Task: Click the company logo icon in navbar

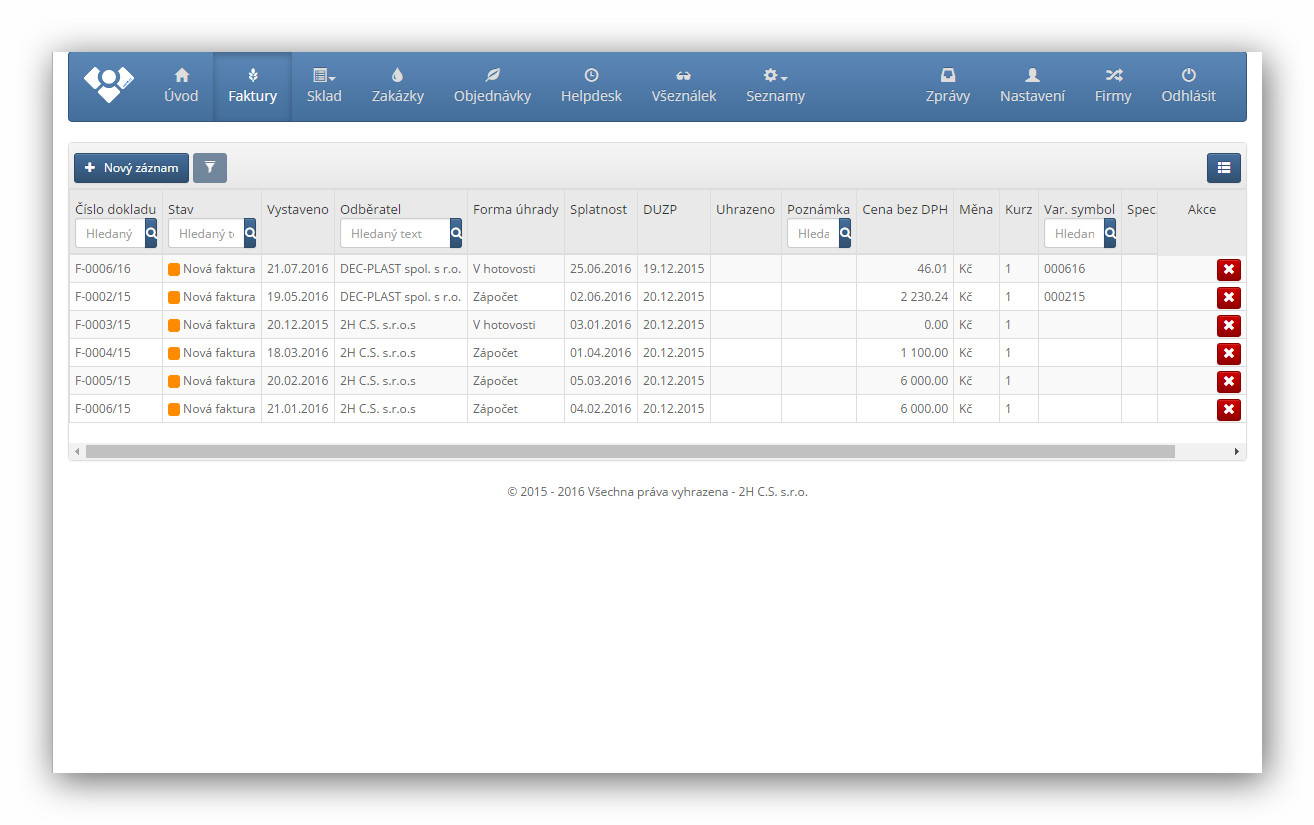Action: point(108,84)
